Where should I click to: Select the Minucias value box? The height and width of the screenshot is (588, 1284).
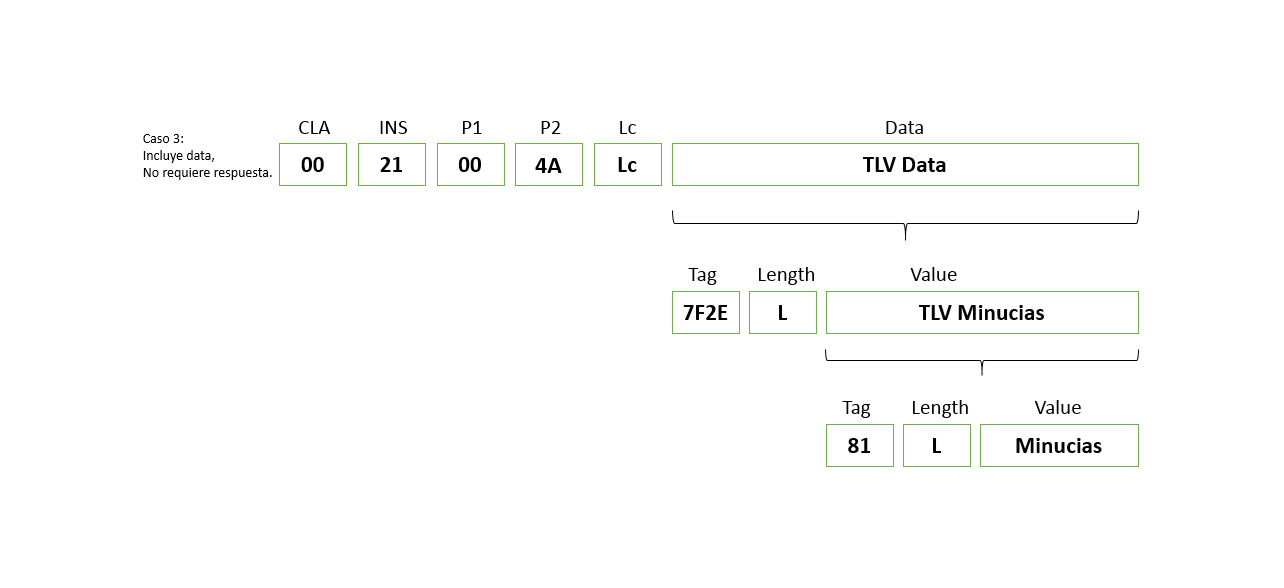click(1058, 446)
